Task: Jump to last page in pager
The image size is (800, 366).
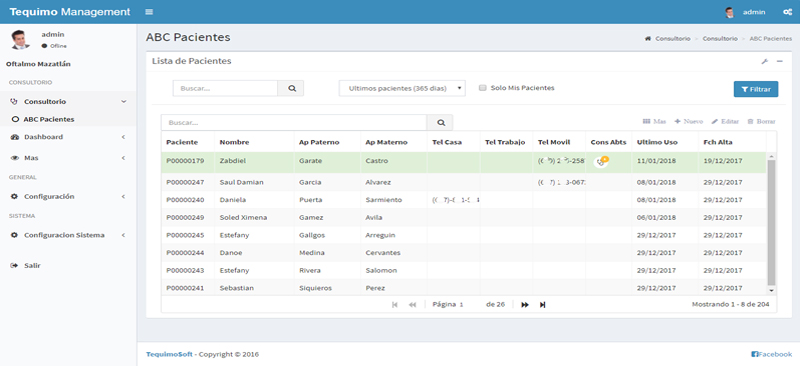Action: coord(542,305)
